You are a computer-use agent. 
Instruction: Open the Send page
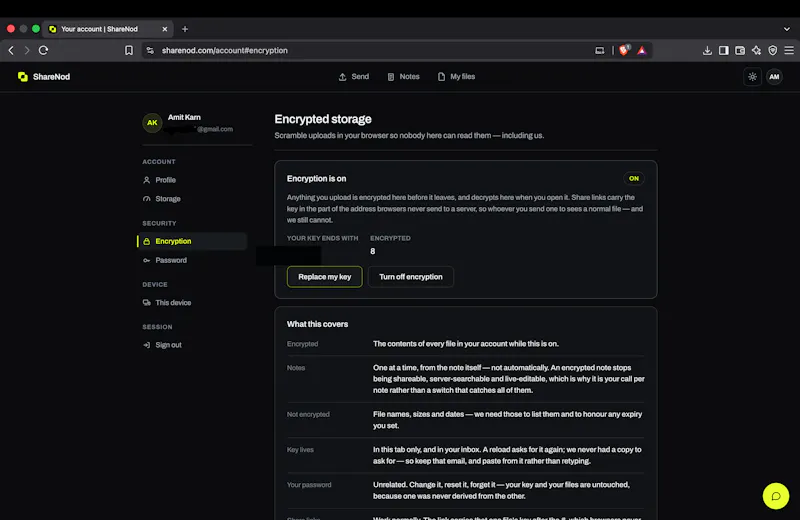pyautogui.click(x=354, y=77)
